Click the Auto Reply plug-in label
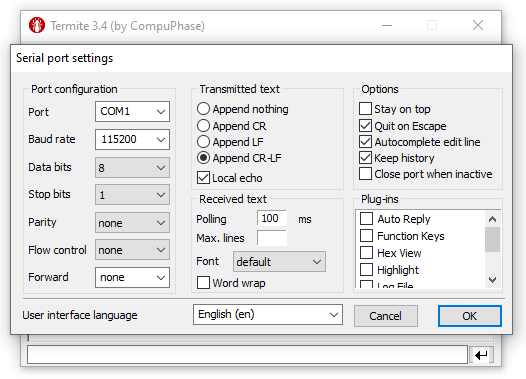Viewport: 526px width, 379px height. [404, 219]
